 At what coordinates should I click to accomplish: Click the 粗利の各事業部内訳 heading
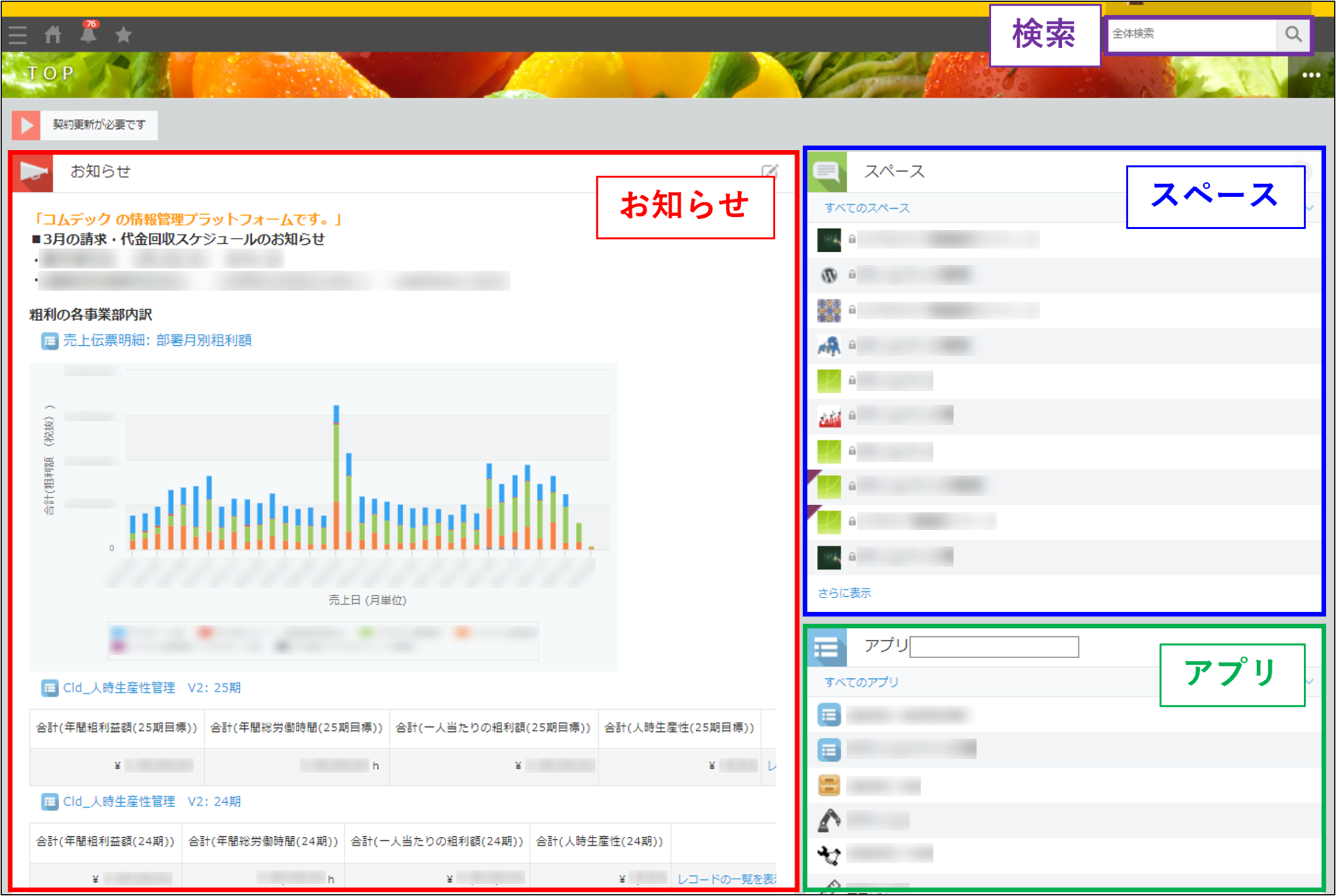(90, 315)
